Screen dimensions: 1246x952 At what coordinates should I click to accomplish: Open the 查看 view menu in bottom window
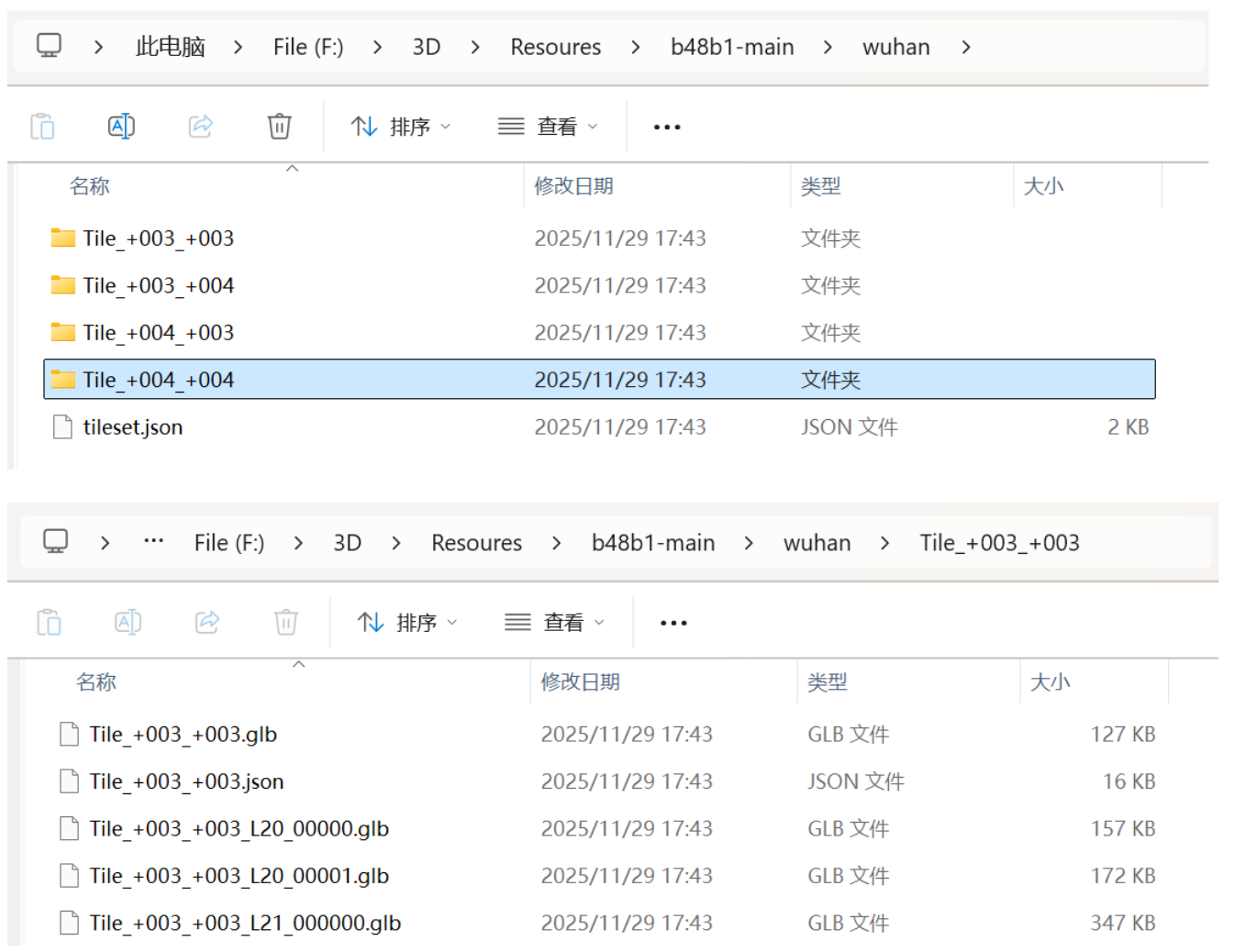554,623
